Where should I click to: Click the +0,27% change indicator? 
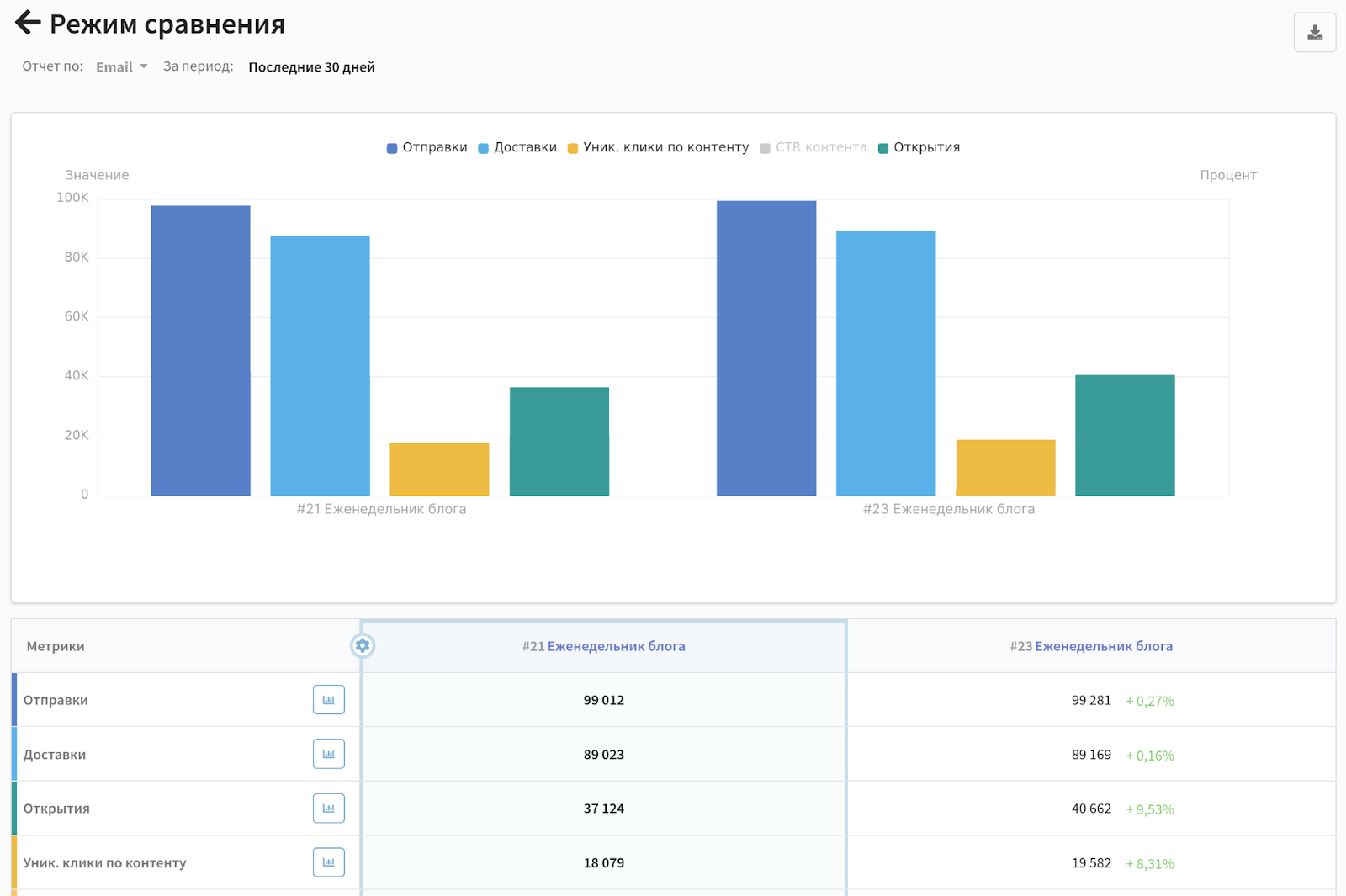(1150, 701)
